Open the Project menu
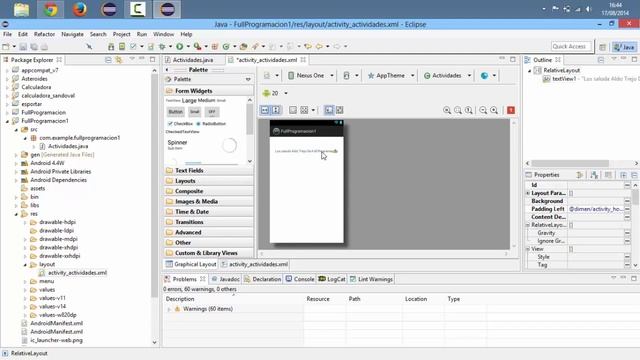Viewport: 640px width, 360px height. tap(121, 34)
